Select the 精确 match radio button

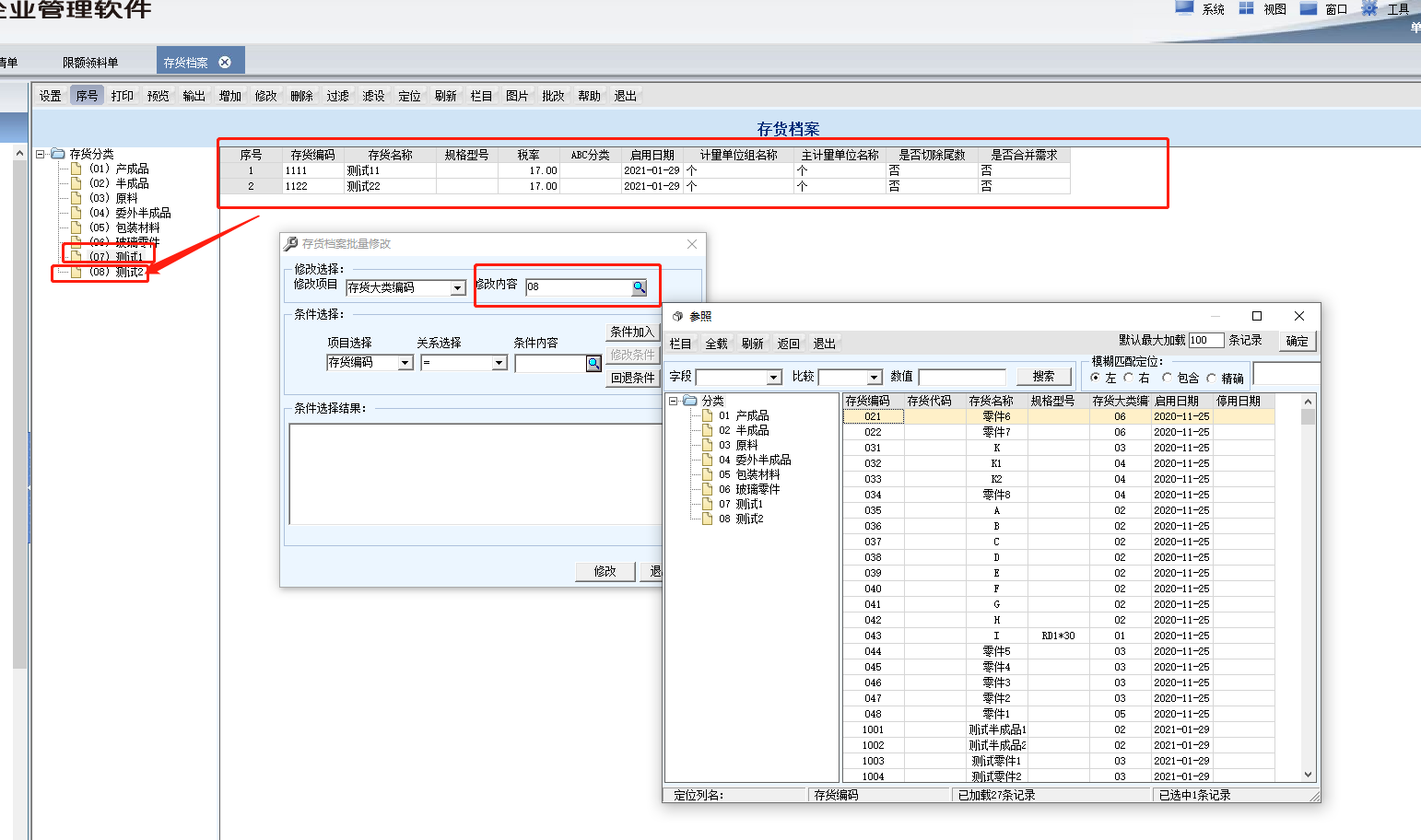(1212, 378)
